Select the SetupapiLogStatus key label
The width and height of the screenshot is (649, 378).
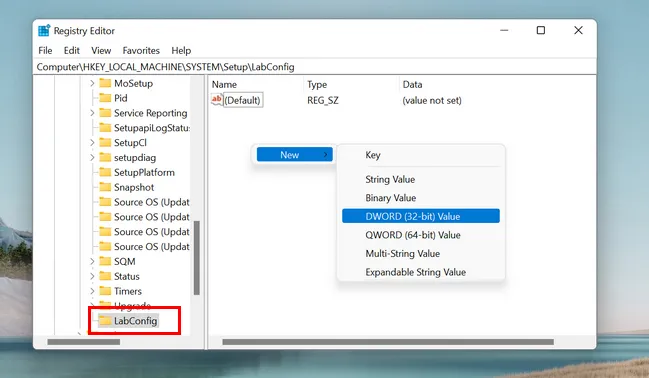(x=151, y=128)
